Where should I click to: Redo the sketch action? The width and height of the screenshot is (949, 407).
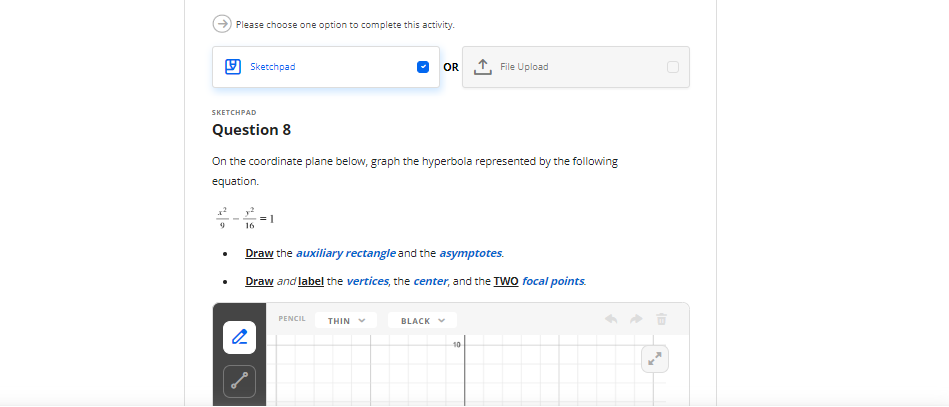(x=636, y=319)
